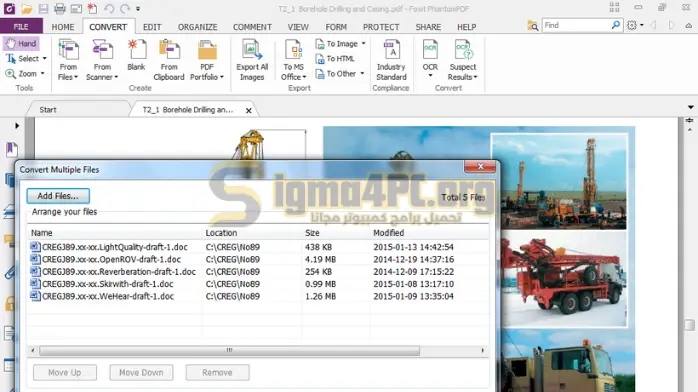
Task: Undo the last action via quick access toolbar
Action: [109, 8]
